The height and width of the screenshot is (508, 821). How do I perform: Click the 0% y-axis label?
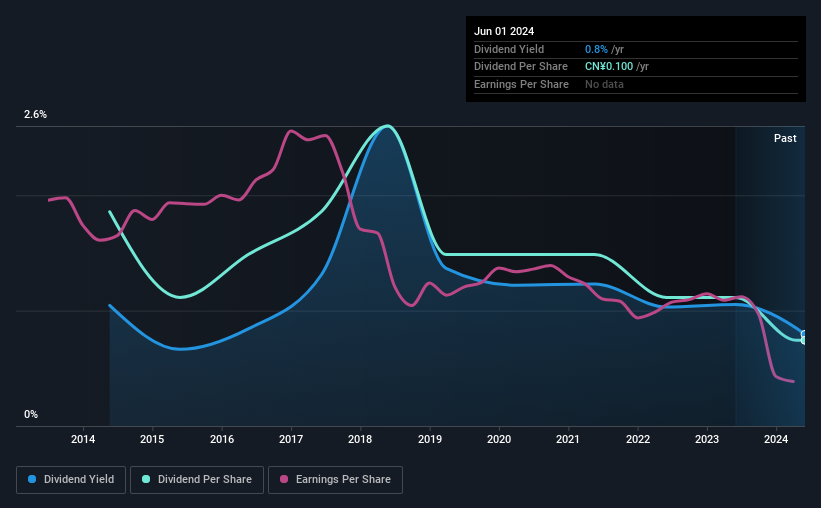click(31, 414)
